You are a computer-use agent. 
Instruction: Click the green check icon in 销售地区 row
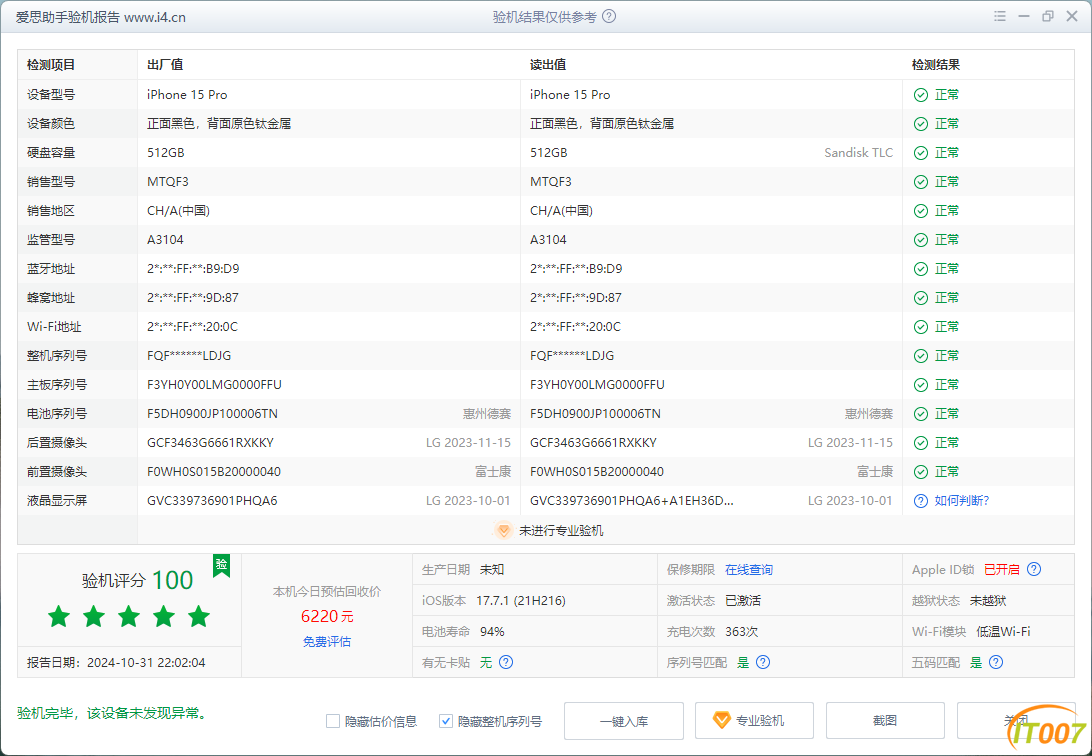[x=921, y=211]
